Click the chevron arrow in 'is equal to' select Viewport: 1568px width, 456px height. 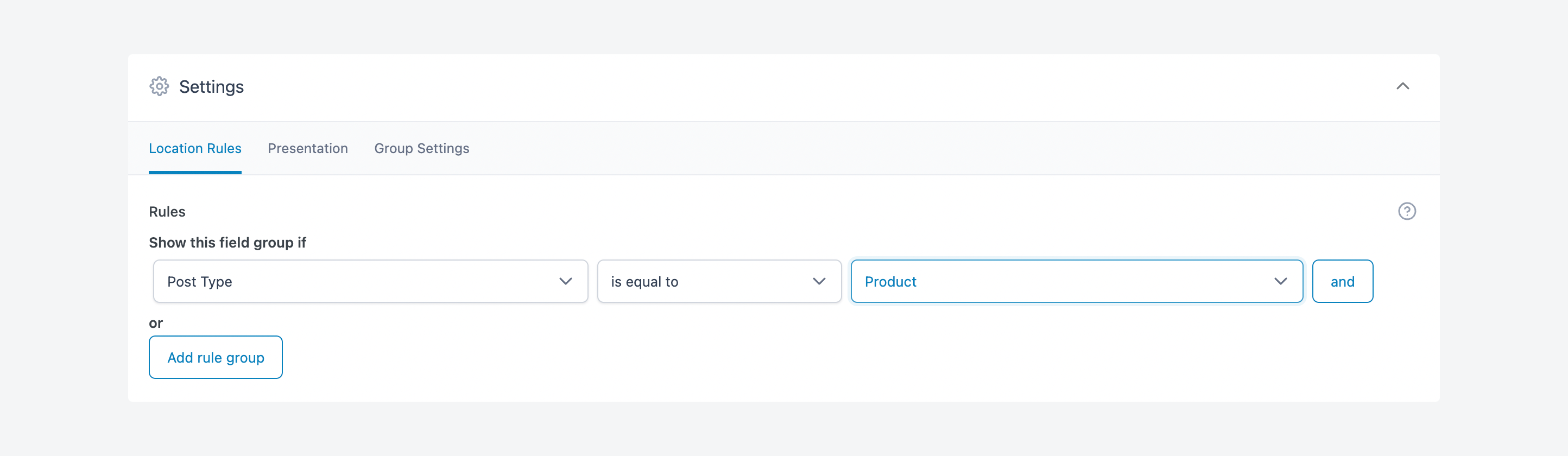819,281
